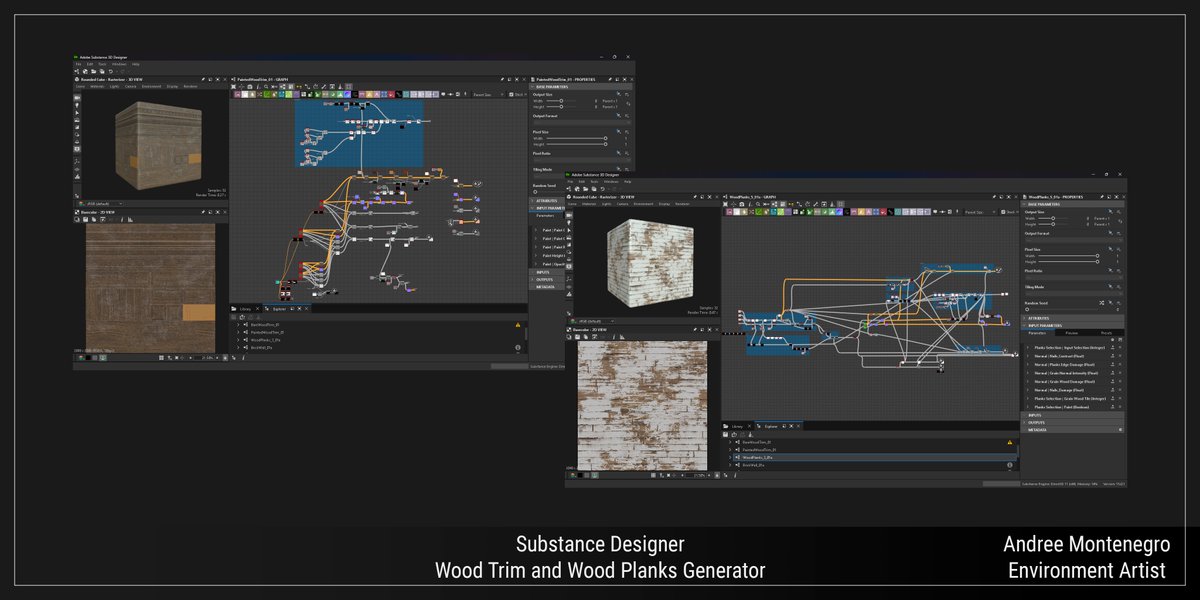Click the painted white cube preview in right 3D view

tap(650, 263)
